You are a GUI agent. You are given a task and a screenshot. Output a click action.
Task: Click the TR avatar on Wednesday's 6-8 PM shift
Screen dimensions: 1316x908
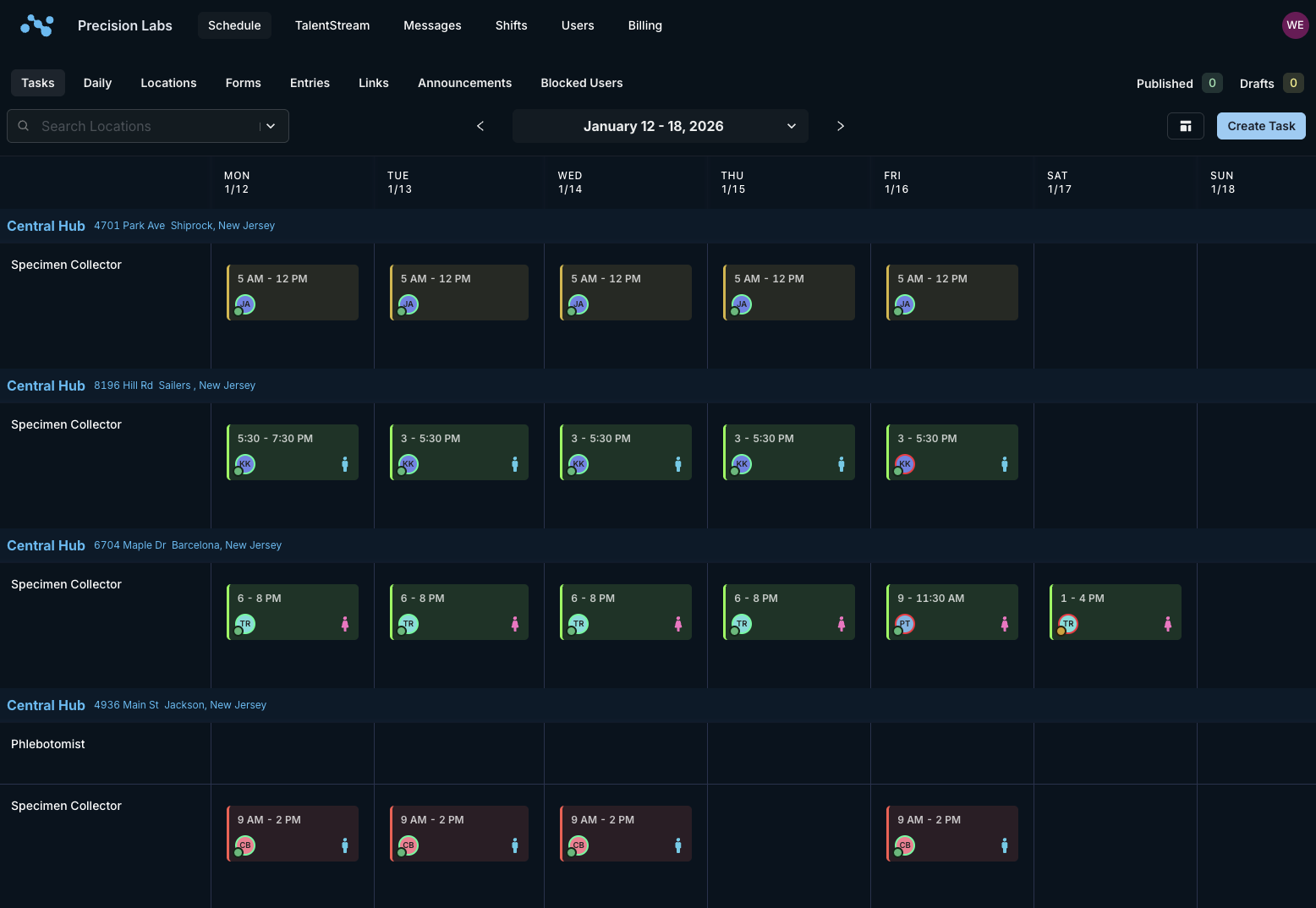click(578, 623)
